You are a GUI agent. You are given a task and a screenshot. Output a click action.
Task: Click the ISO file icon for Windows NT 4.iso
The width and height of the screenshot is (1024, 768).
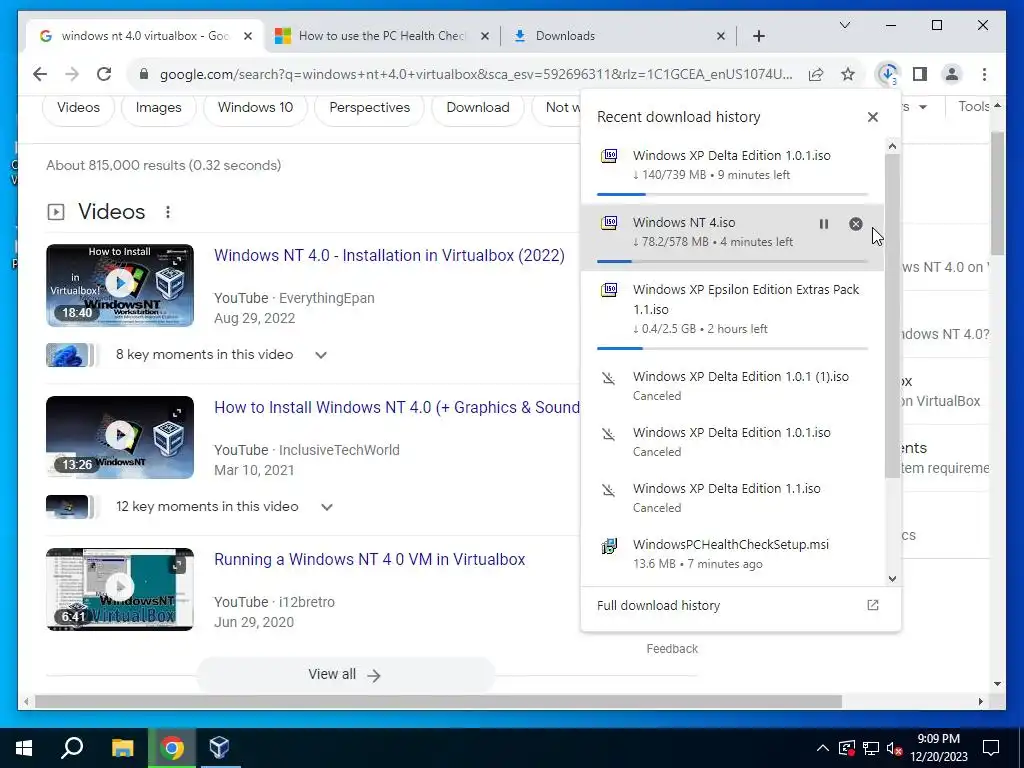pos(609,223)
